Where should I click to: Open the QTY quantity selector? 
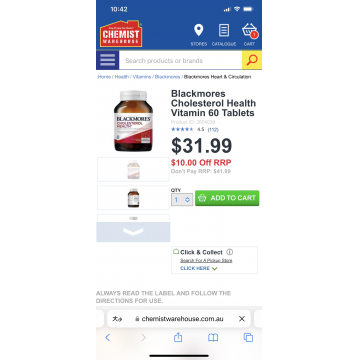(x=182, y=200)
